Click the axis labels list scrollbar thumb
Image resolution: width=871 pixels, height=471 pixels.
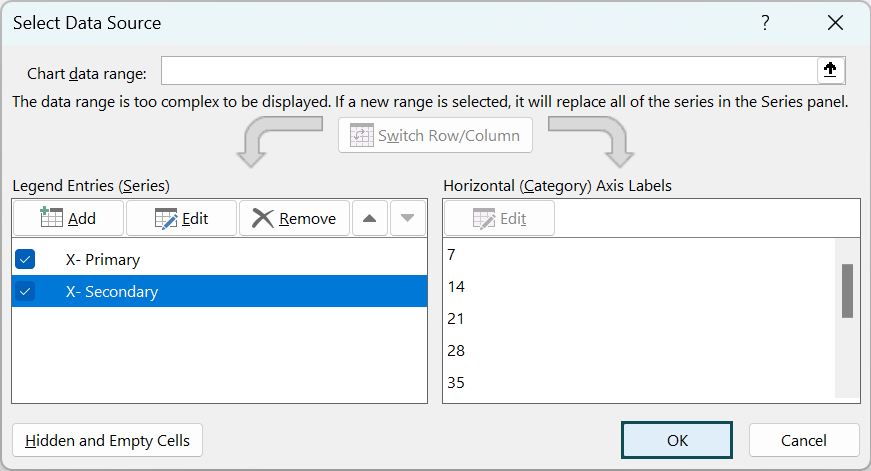point(847,291)
